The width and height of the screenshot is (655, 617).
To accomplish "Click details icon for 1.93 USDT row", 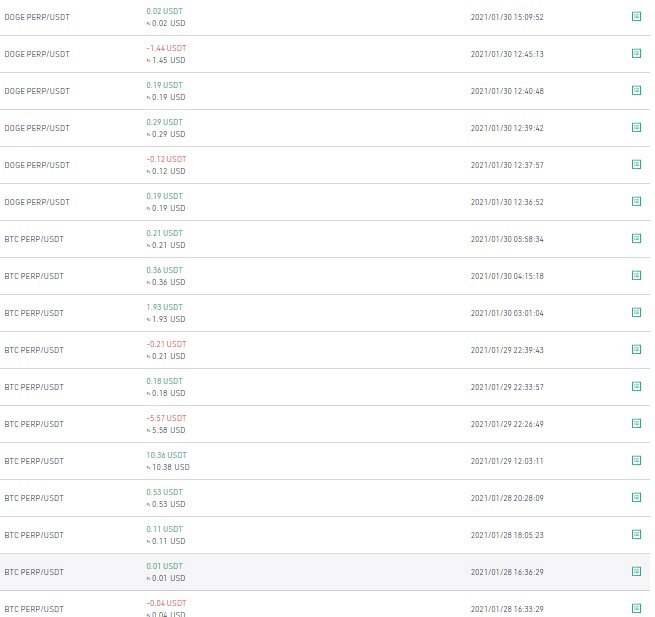I will coord(636,312).
